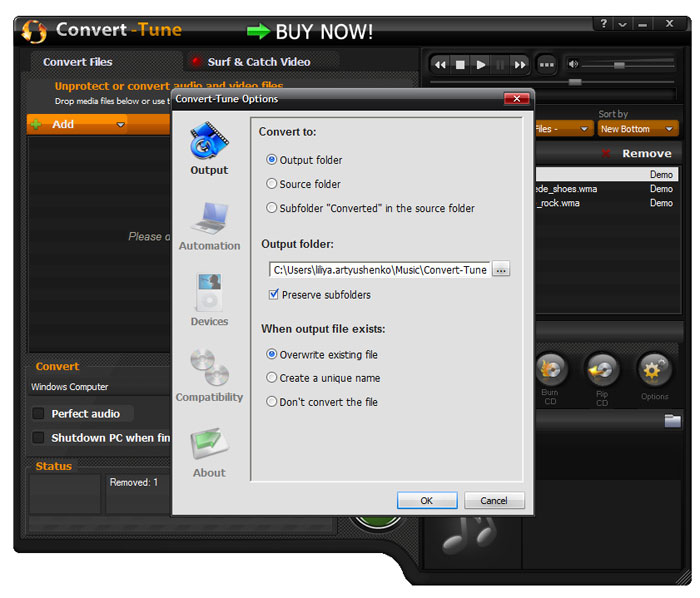The width and height of the screenshot is (700, 598).
Task: Open the title bar down-arrow menu
Action: tap(622, 24)
